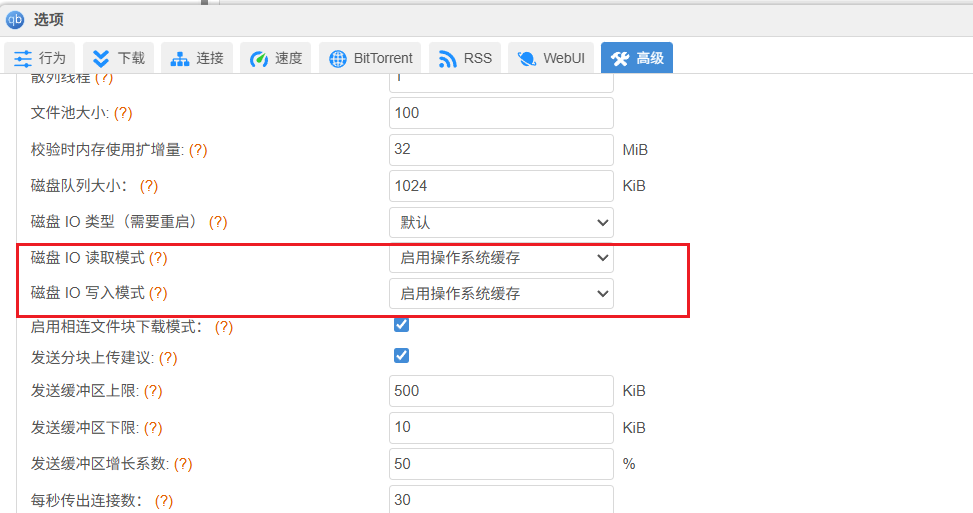Click the planet icon on WebUI tab
The image size is (973, 513).
(527, 58)
